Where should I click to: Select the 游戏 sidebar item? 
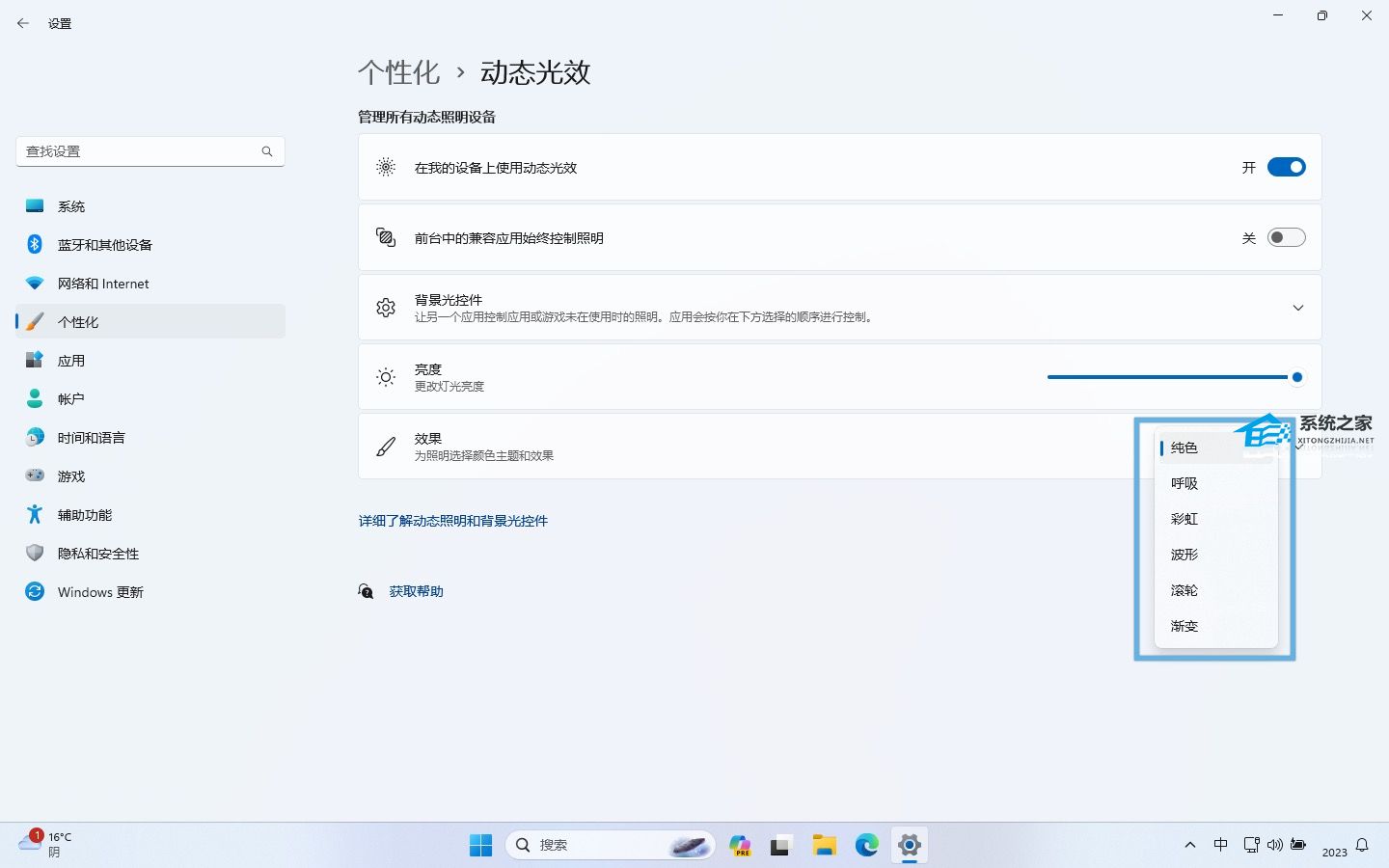69,475
